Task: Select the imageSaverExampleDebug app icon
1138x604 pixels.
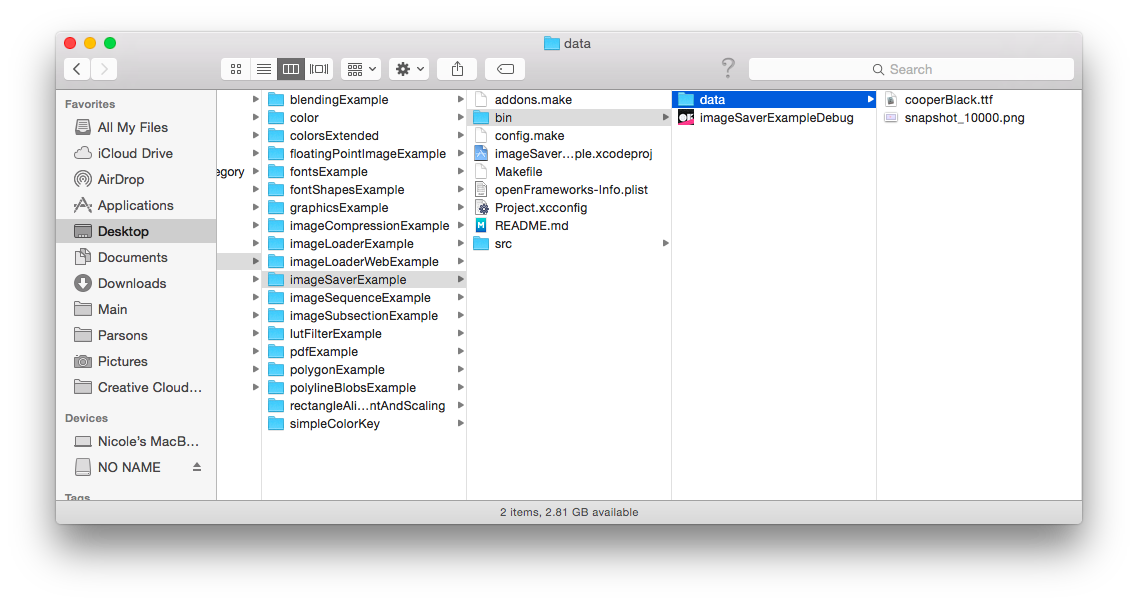Action: (687, 117)
